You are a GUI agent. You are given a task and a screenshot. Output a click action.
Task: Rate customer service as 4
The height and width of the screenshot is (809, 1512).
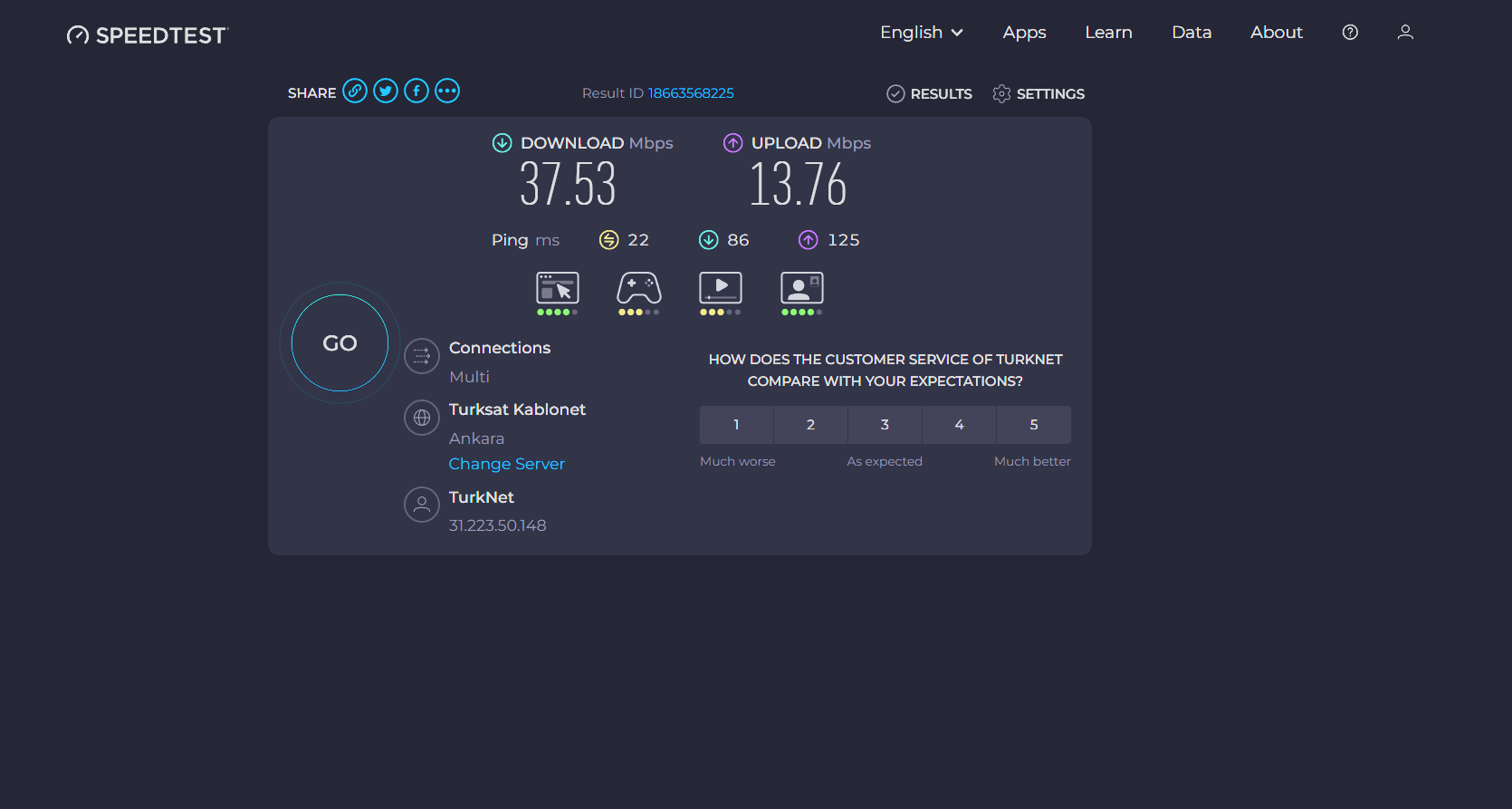(960, 425)
